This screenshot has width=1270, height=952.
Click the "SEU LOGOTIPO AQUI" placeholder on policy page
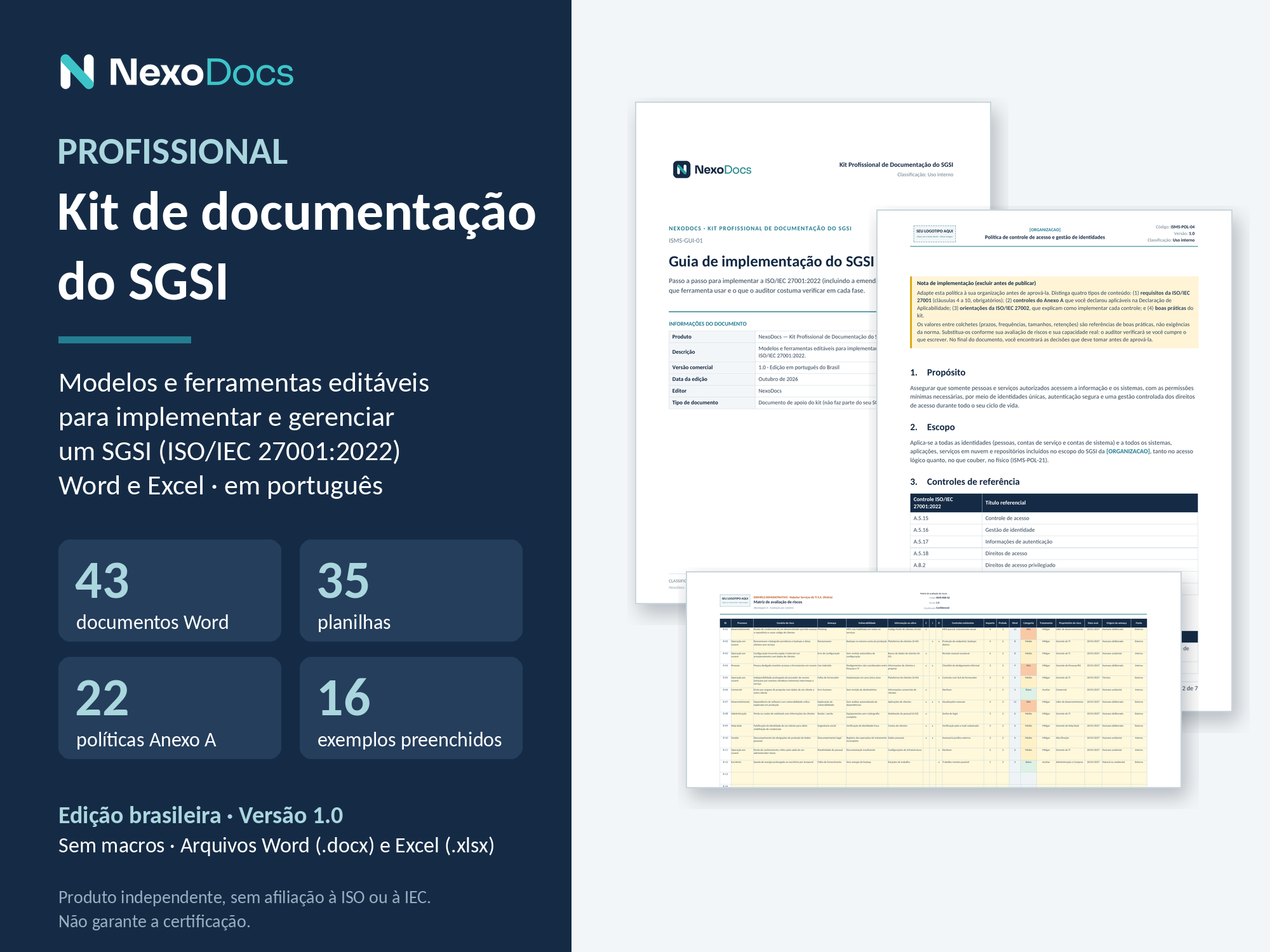click(934, 234)
